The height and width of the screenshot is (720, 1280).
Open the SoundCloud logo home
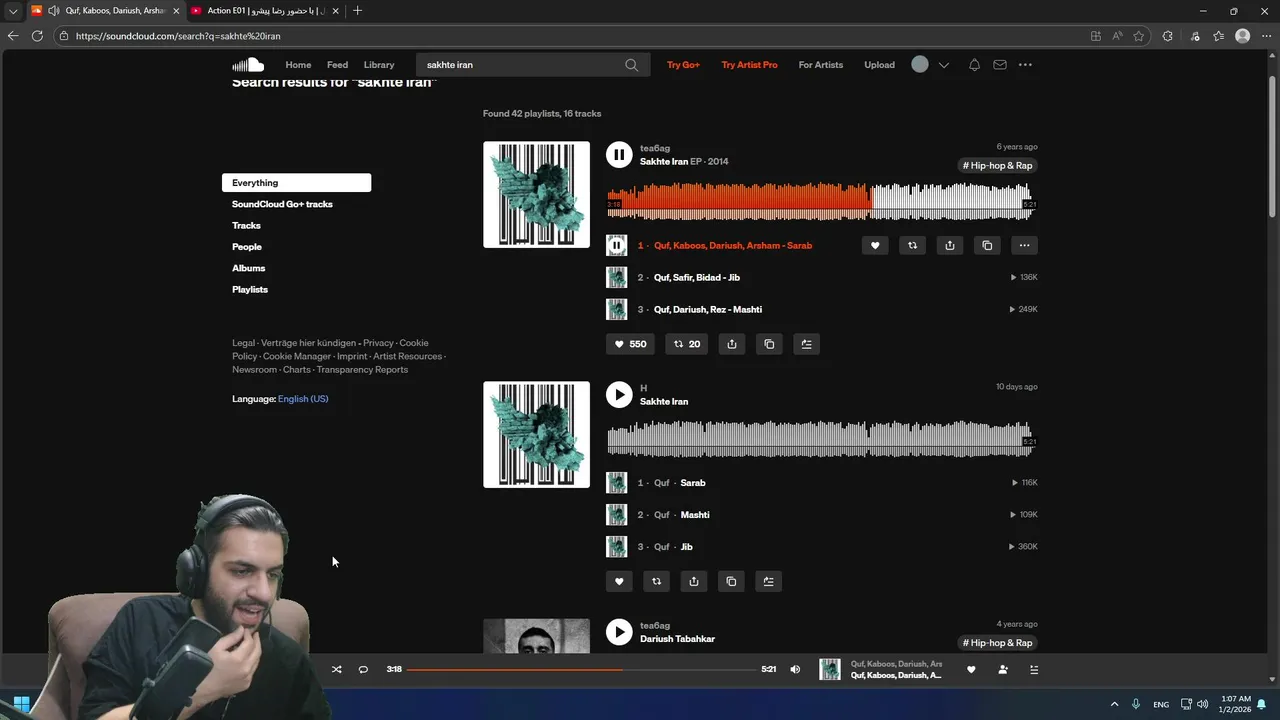point(248,65)
